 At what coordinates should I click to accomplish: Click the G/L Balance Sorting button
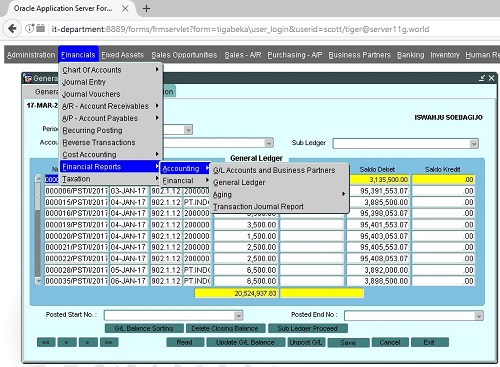click(x=144, y=328)
